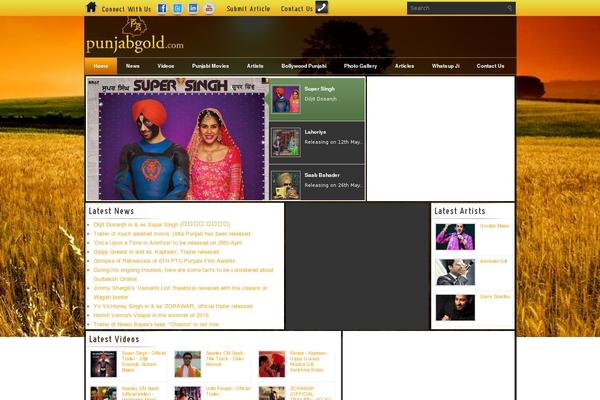Open the Whatsup Ji menu item
This screenshot has height=400, width=600.
[x=445, y=66]
